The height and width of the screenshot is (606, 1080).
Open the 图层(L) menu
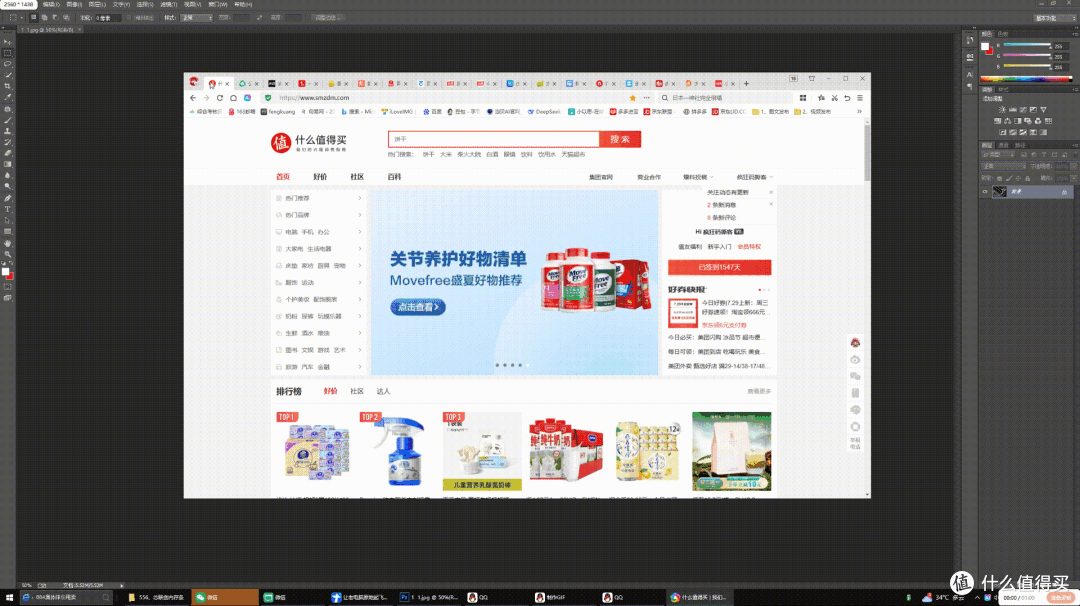(x=97, y=4)
